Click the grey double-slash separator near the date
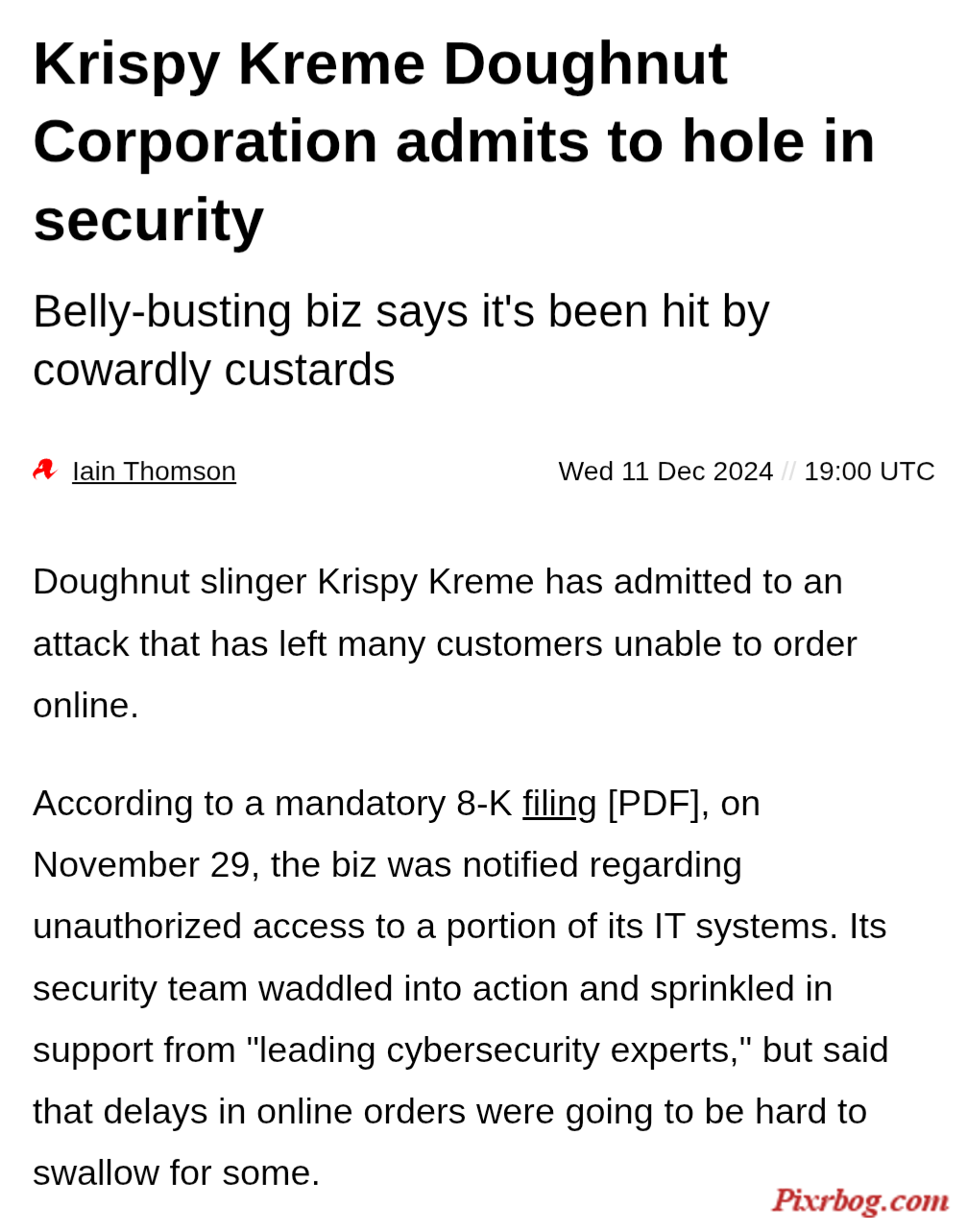Viewport: 968px width, 1232px height. [788, 471]
